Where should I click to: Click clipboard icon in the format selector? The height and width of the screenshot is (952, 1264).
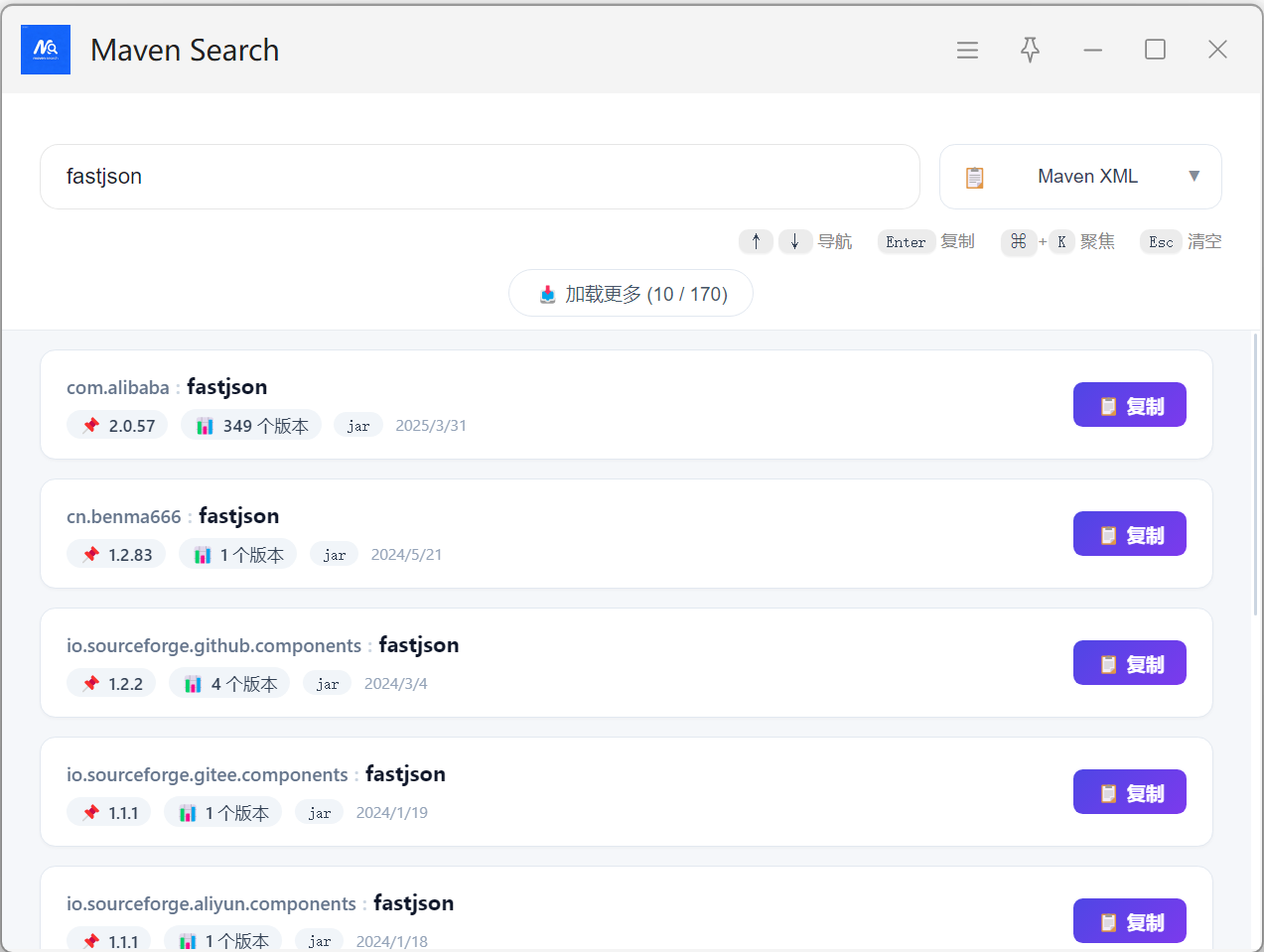975,177
